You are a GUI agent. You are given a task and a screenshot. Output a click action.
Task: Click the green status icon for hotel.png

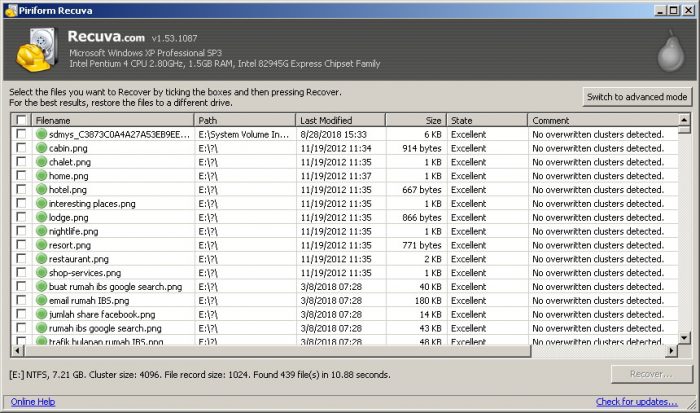point(42,189)
